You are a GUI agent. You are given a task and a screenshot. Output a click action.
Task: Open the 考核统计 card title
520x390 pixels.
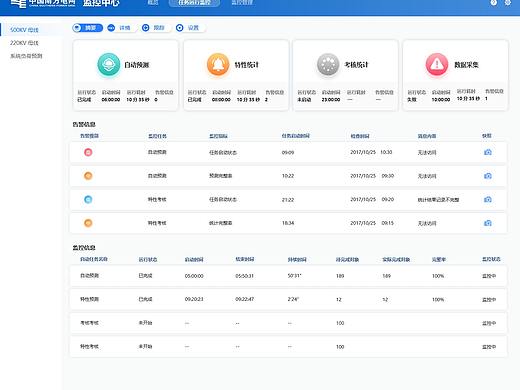[356, 65]
